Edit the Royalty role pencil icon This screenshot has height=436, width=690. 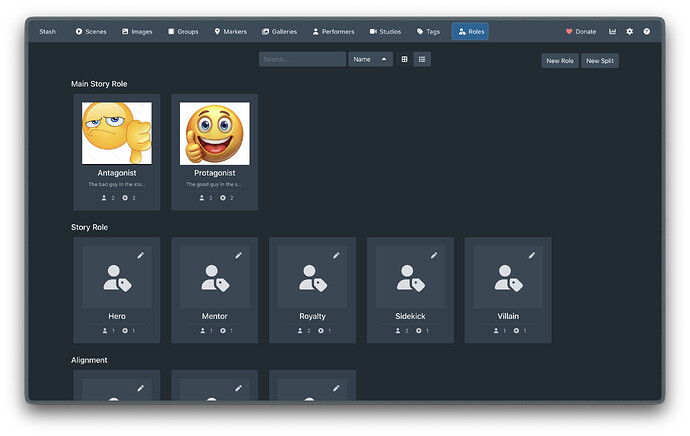coord(336,256)
